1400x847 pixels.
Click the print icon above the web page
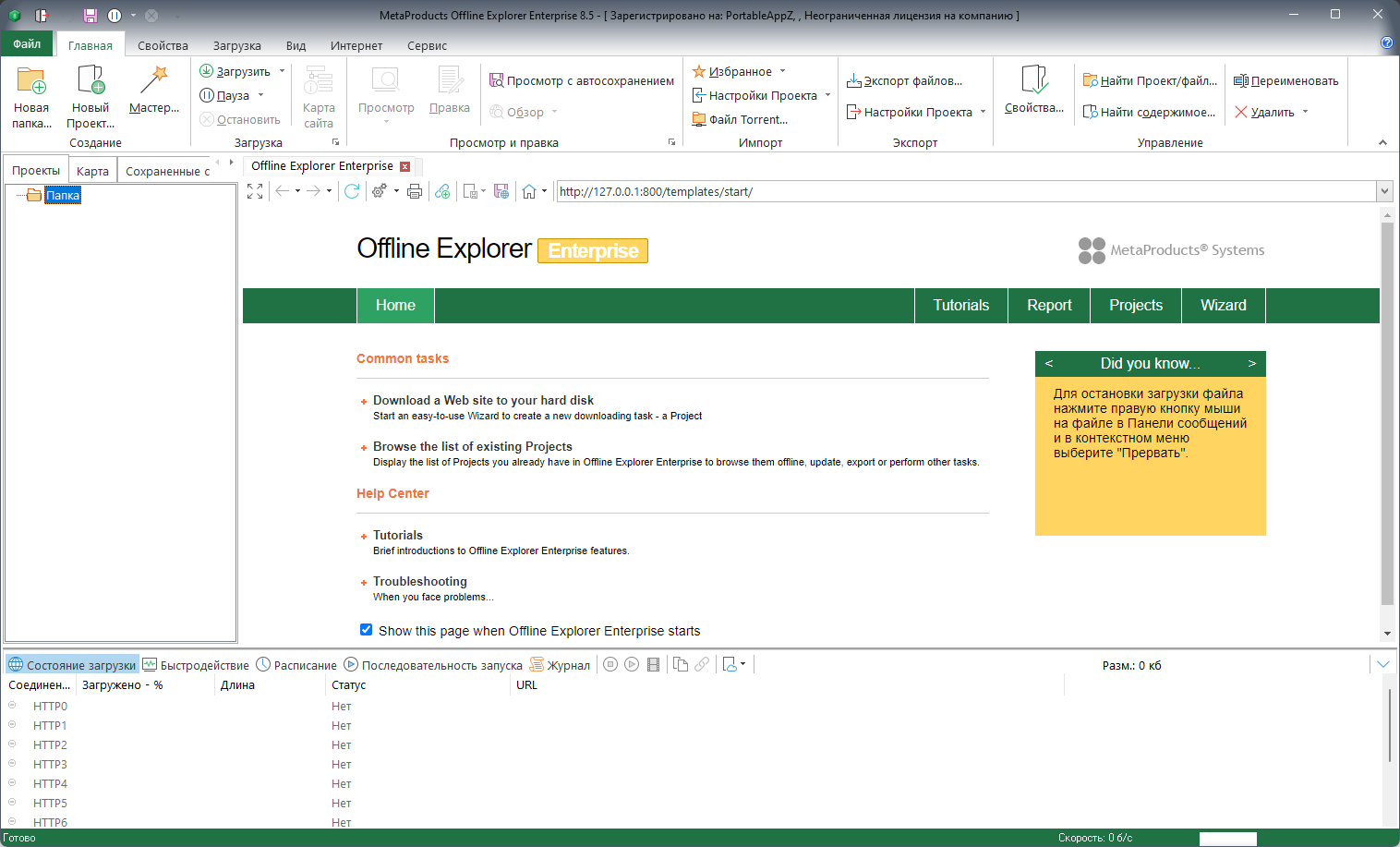(416, 191)
